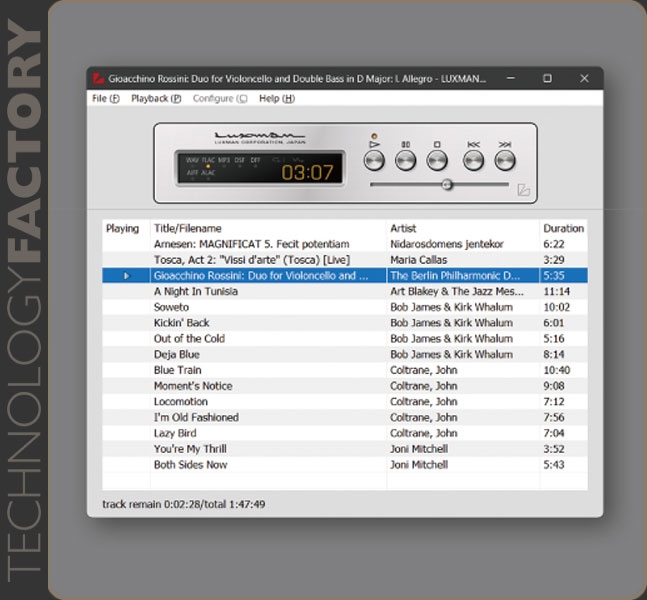
Task: Select the track Blue Train
Action: coord(345,370)
